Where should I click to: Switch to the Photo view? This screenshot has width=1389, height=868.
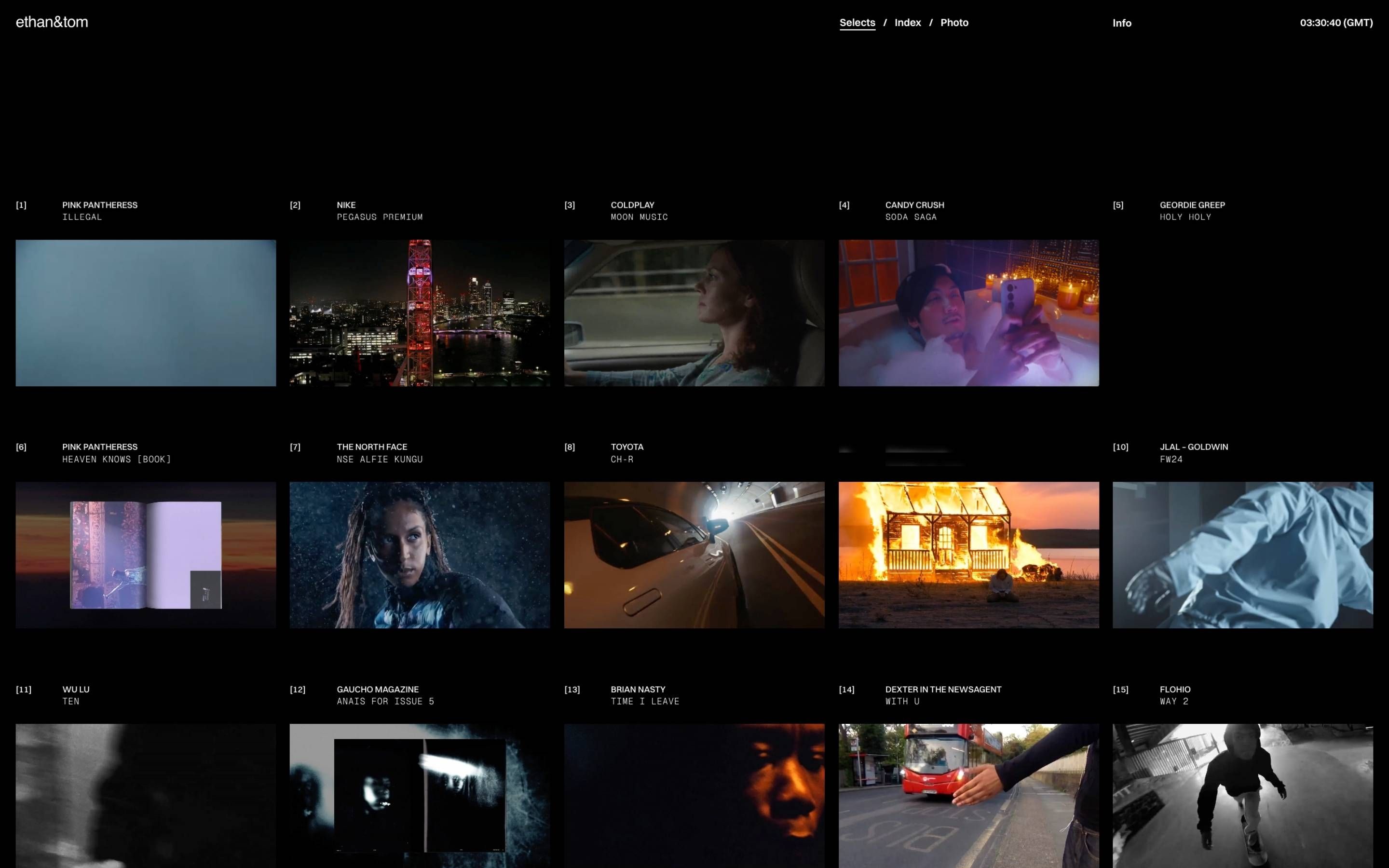tap(954, 22)
